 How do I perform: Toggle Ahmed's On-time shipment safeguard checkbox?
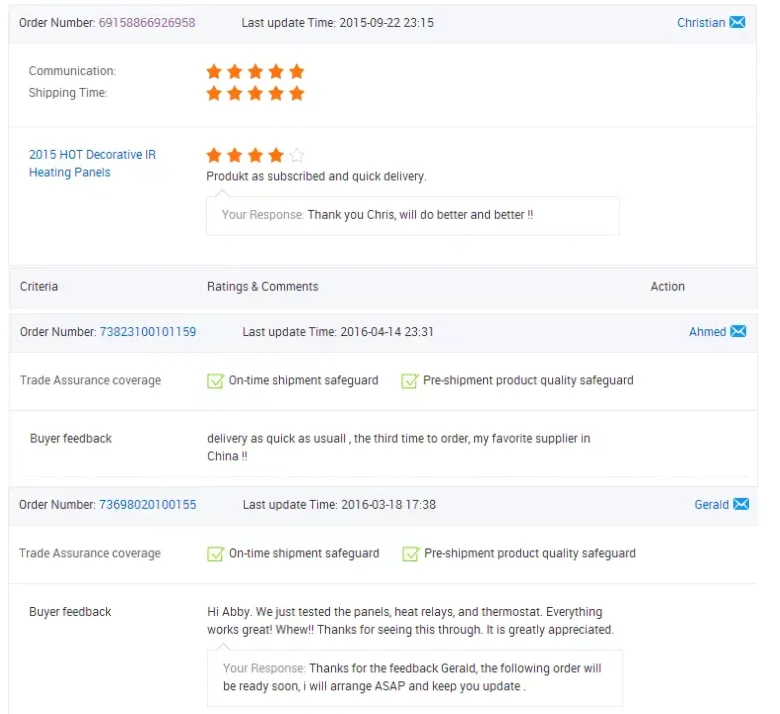[x=215, y=380]
